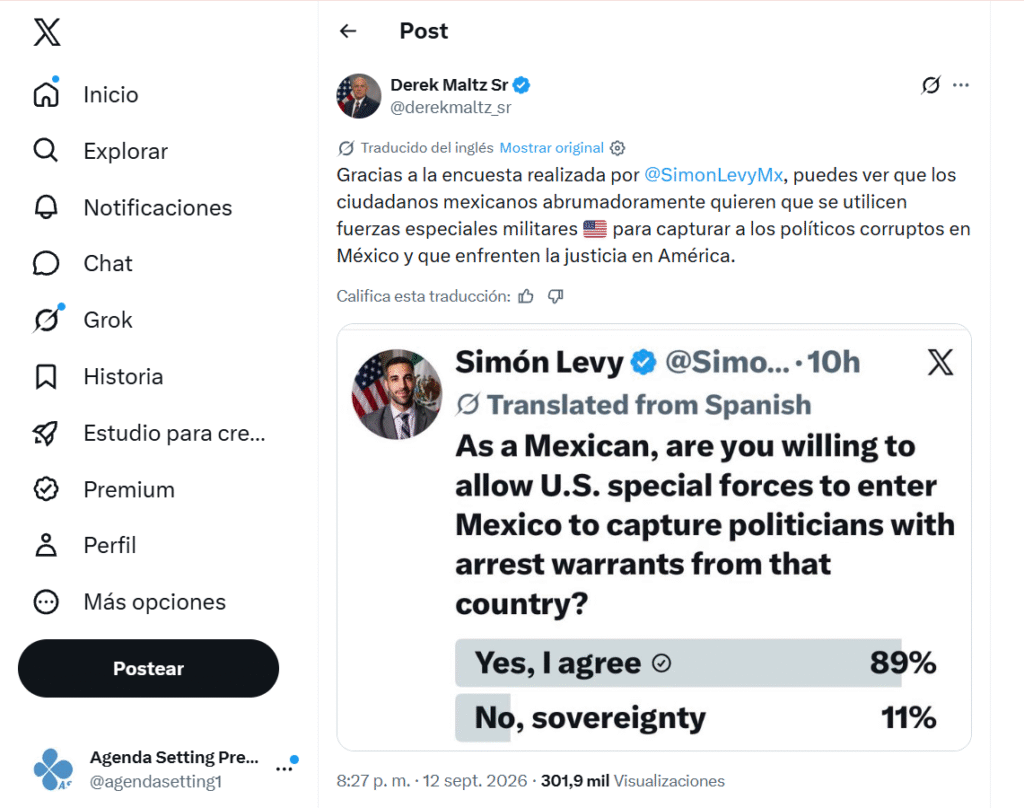Open Grok icon on Derek Maltz's post

coord(931,85)
